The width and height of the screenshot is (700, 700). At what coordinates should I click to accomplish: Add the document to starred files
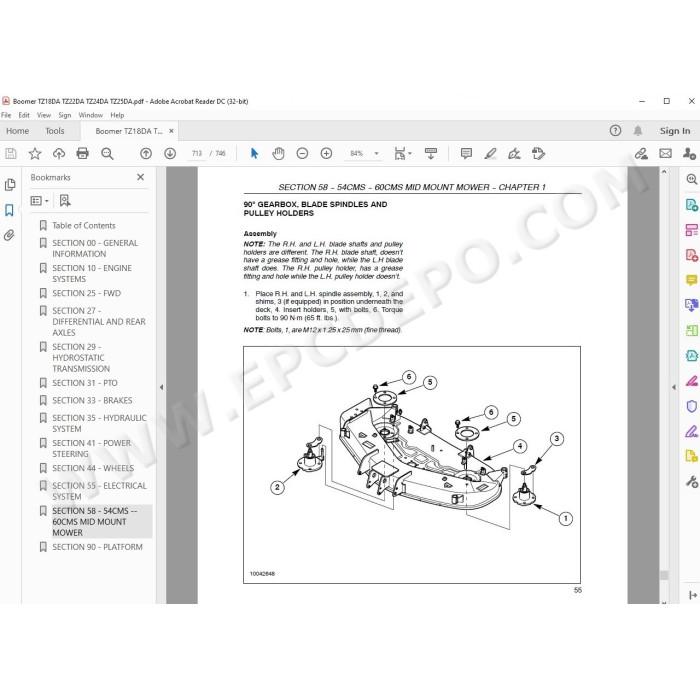click(35, 154)
